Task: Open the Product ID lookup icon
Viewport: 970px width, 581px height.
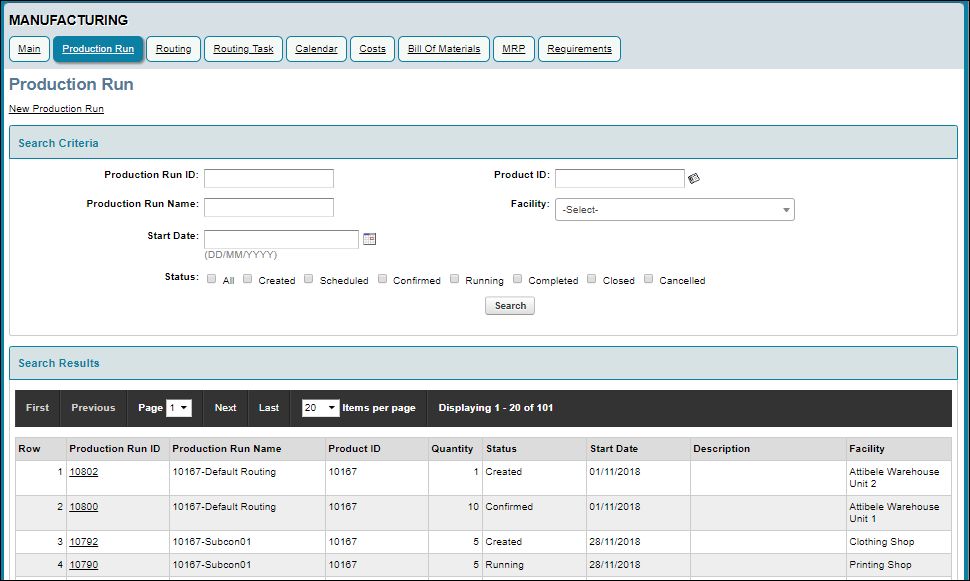Action: click(693, 176)
